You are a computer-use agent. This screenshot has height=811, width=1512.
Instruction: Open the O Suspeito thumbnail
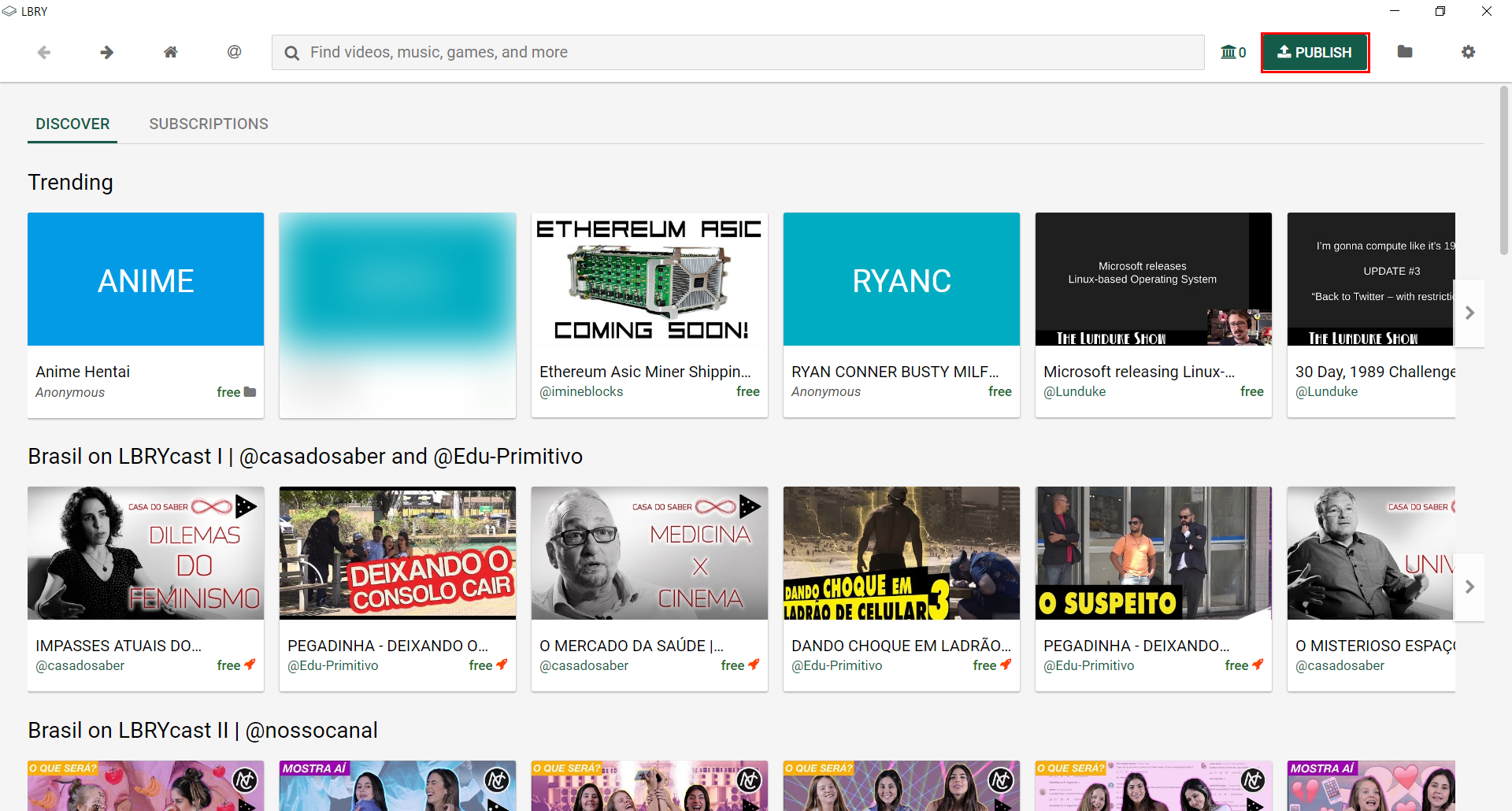pos(1154,553)
